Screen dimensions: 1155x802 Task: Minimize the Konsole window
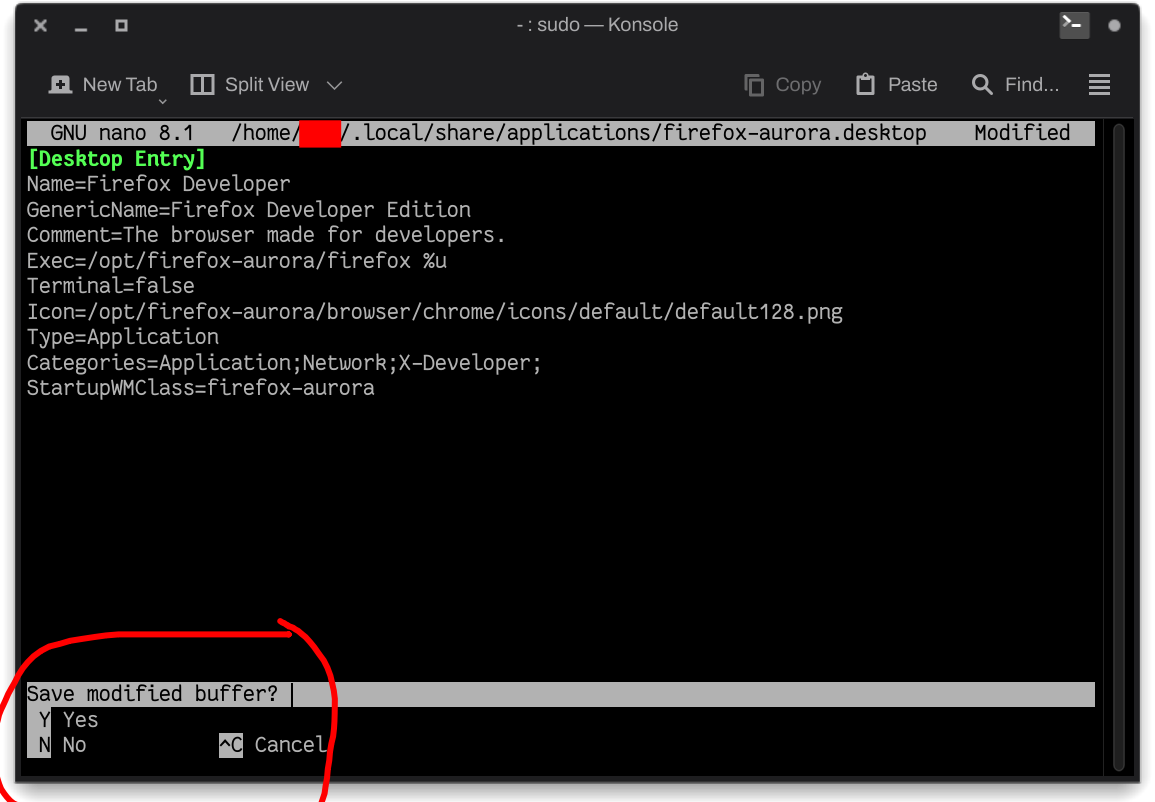(x=81, y=27)
